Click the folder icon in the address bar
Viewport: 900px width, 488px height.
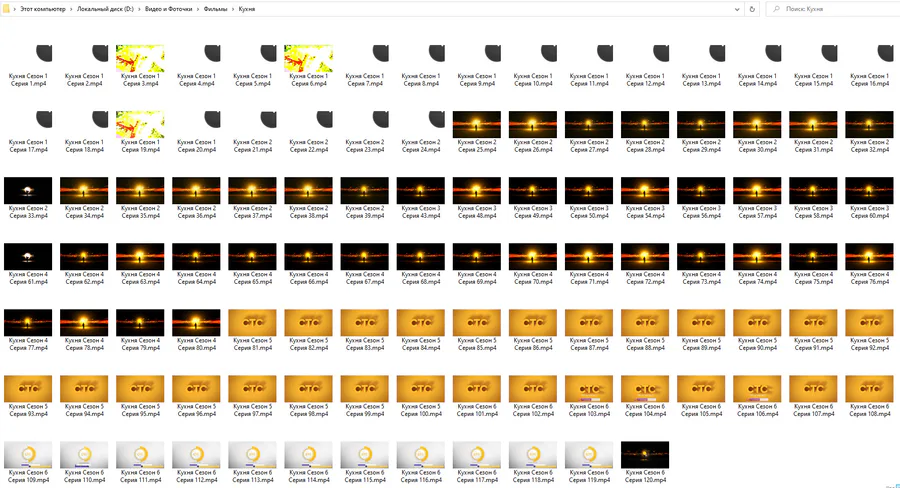[6, 9]
